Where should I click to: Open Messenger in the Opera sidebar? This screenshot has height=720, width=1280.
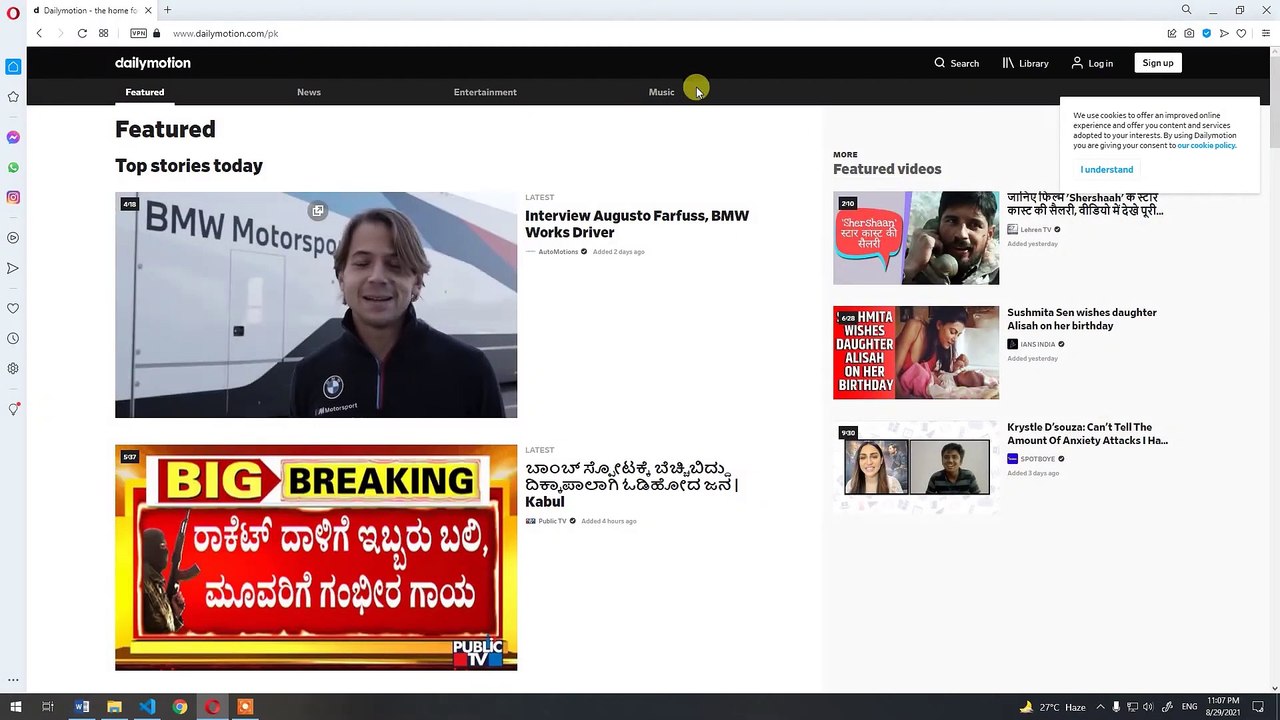click(13, 137)
